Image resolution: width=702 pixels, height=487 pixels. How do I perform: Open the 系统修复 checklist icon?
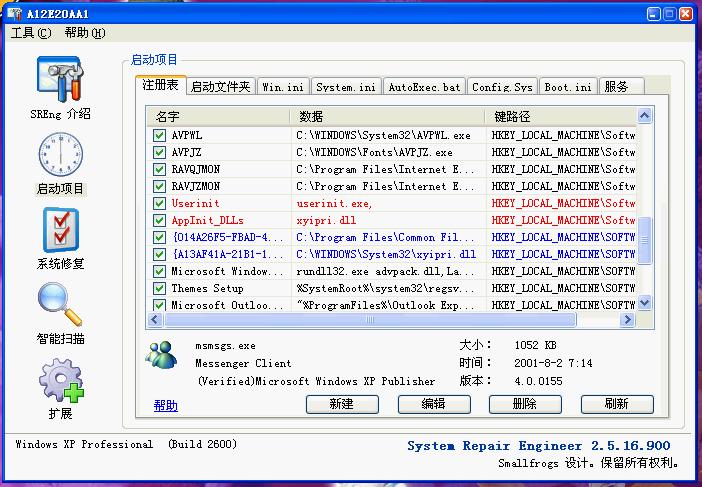coord(59,230)
